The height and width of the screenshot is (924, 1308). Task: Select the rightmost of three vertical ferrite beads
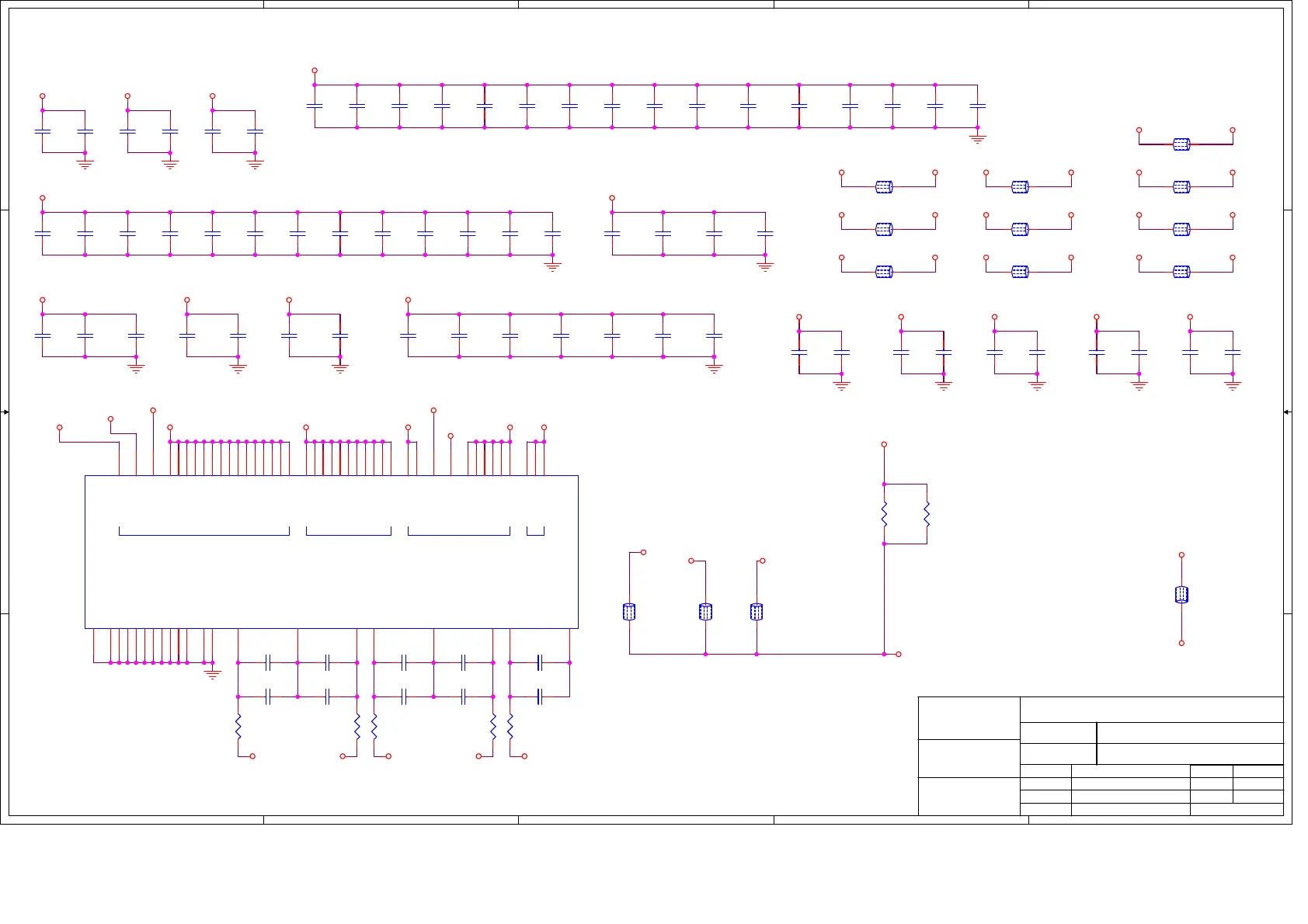tap(757, 612)
